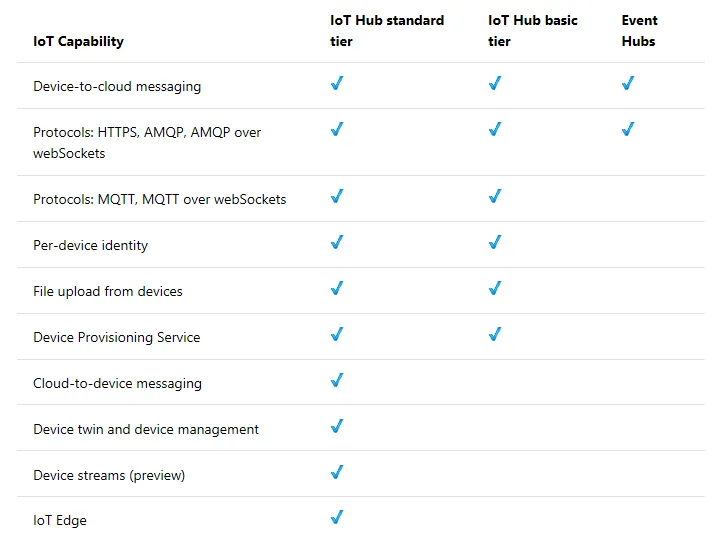Click the Event Hubs checkmark for HTTPS, AMQP protocols
The image size is (712, 556).
(x=628, y=130)
